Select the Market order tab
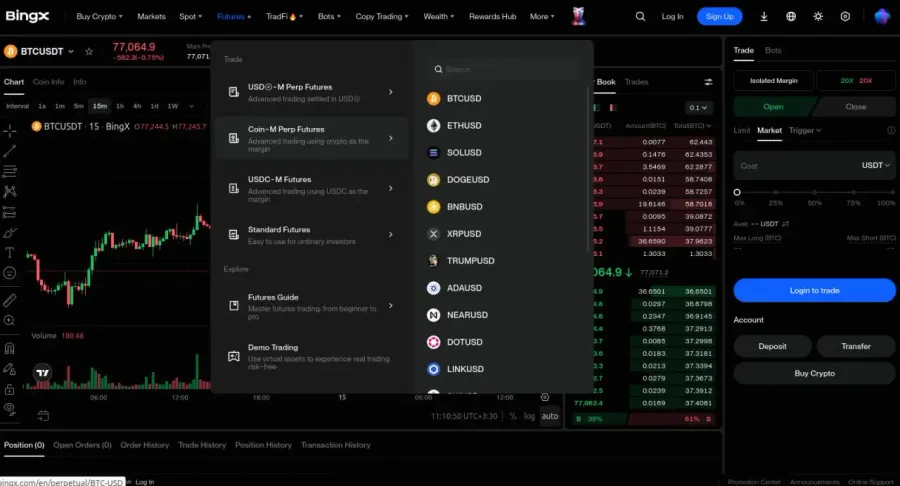 click(769, 130)
